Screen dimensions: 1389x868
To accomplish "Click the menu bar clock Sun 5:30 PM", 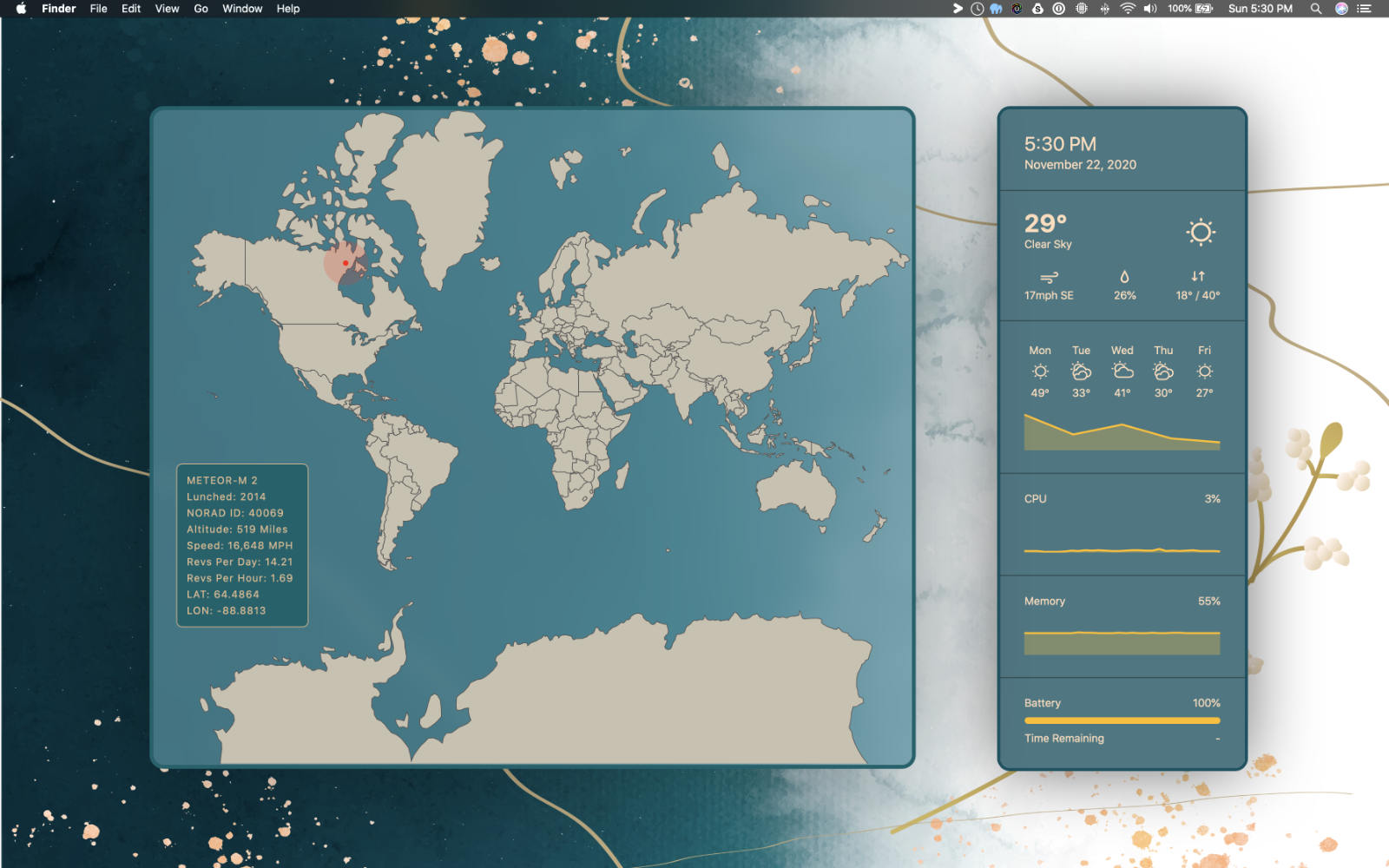I will [1261, 9].
